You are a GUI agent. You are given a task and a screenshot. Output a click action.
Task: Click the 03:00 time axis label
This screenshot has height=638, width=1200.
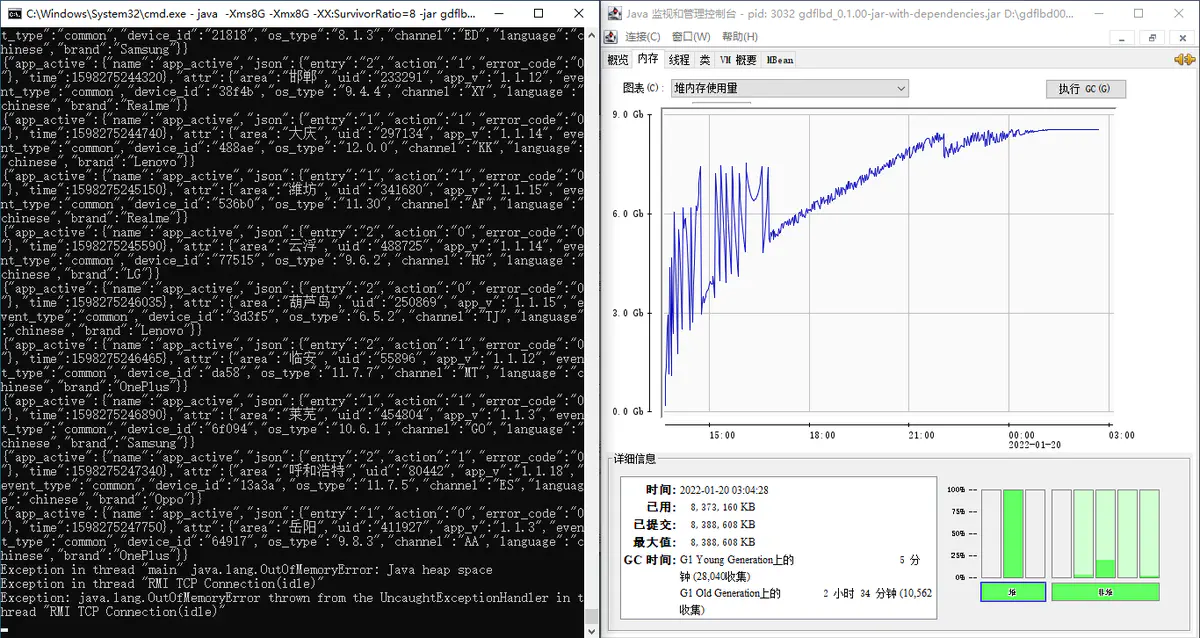[x=1121, y=435]
